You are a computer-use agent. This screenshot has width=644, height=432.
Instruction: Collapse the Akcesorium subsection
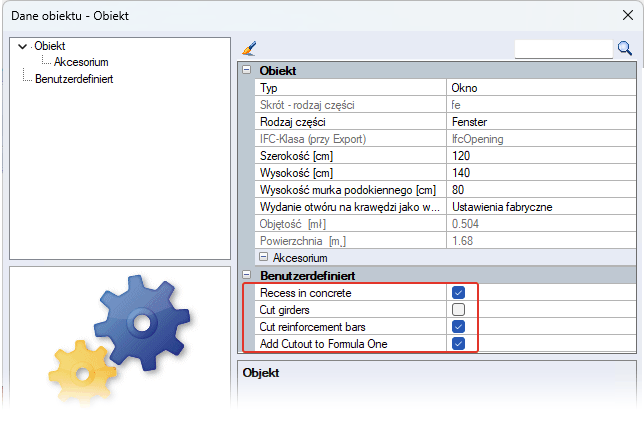pyautogui.click(x=264, y=258)
